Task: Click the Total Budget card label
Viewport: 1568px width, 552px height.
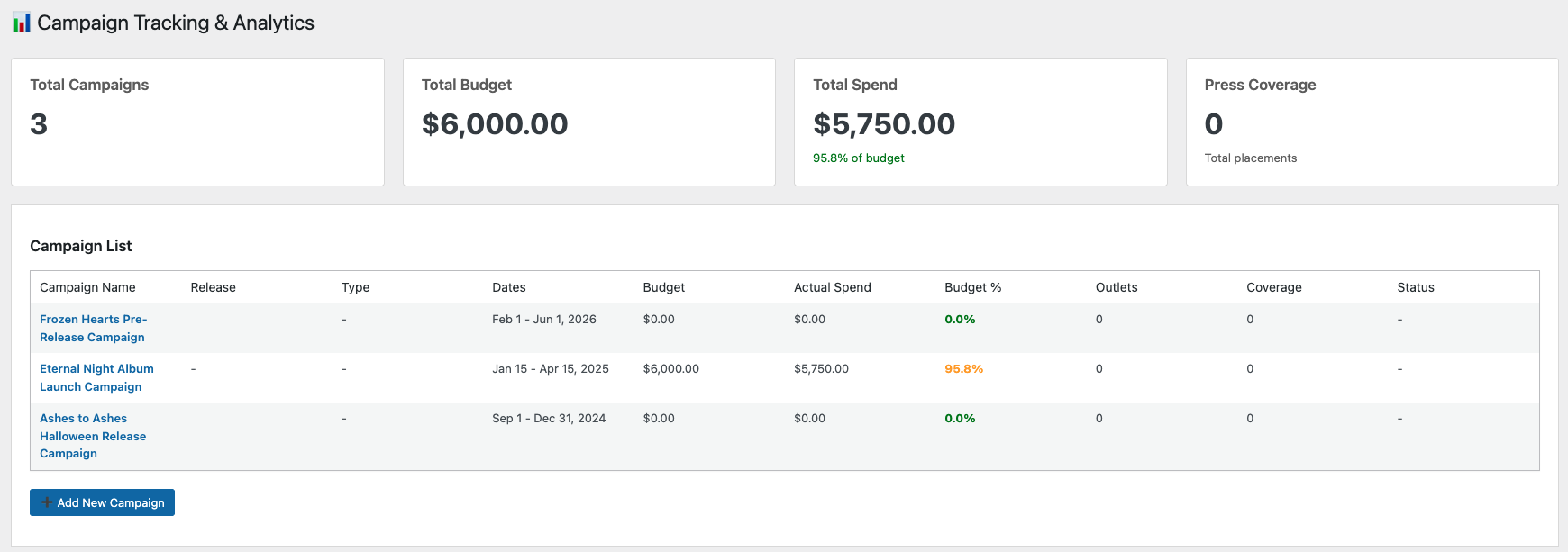Action: point(467,85)
